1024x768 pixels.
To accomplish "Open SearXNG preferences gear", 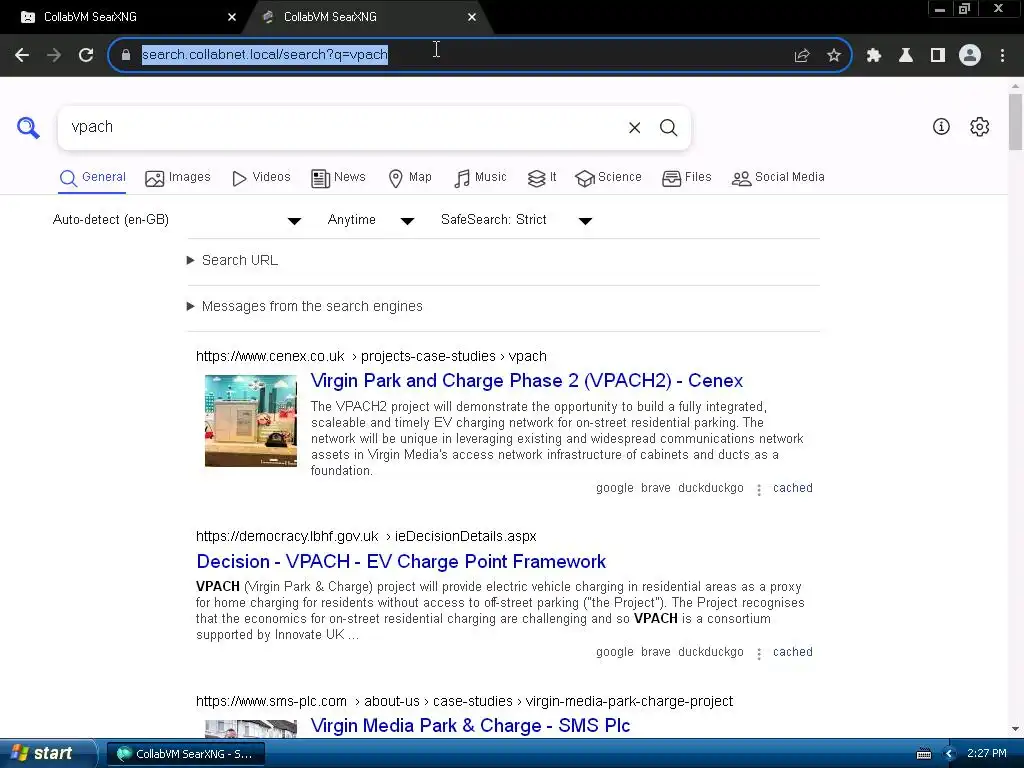I will point(980,127).
